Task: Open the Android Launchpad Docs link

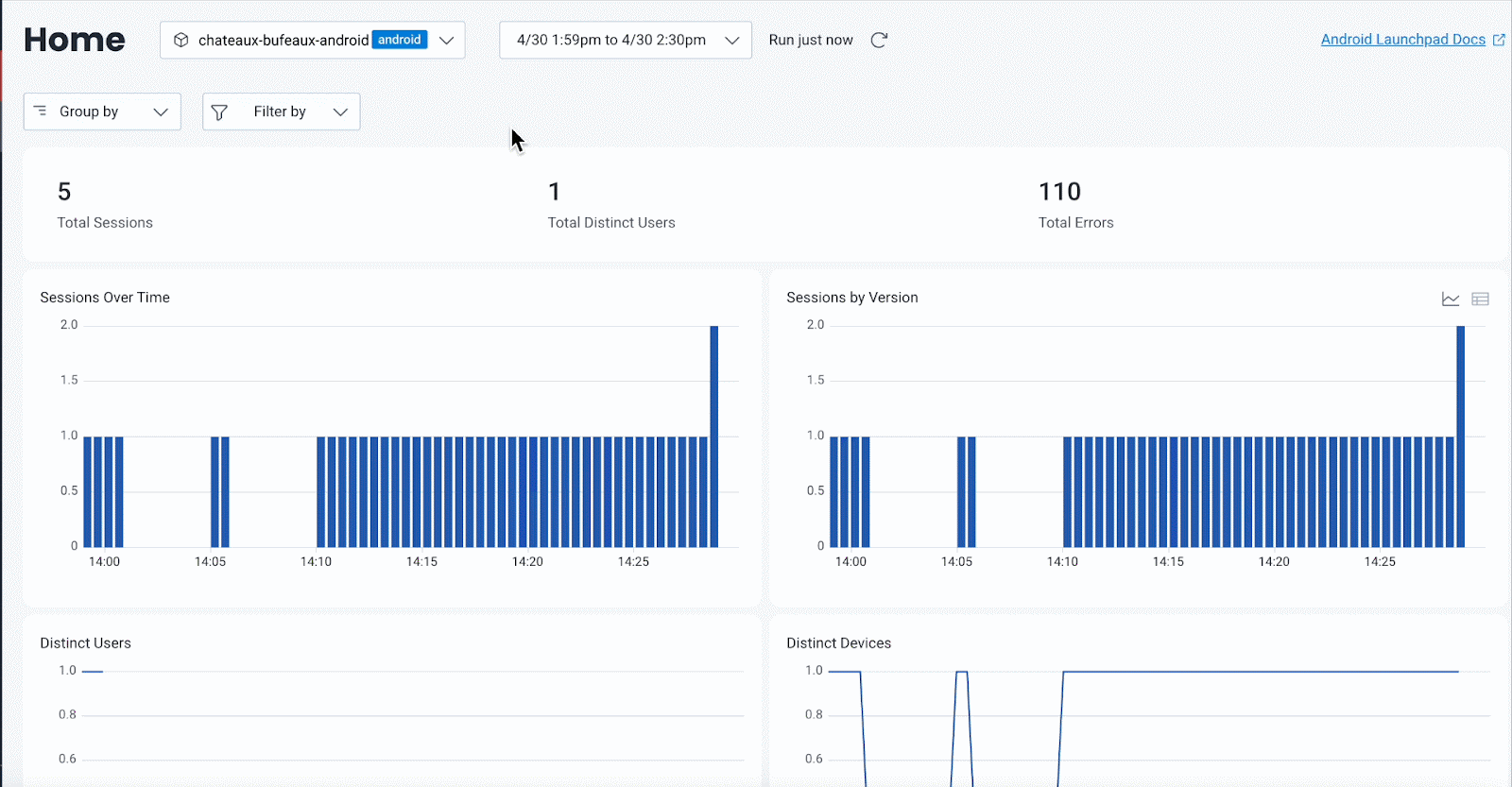Action: coord(1402,40)
